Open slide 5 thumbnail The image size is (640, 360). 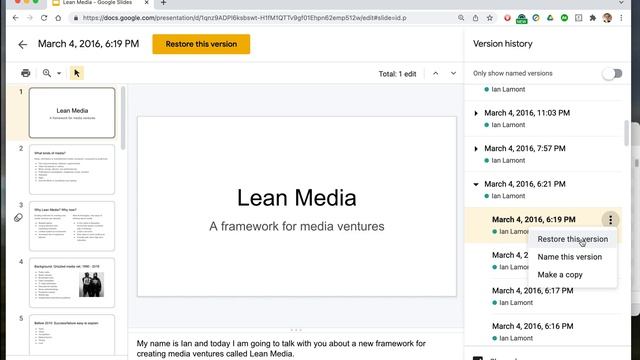pos(72,335)
